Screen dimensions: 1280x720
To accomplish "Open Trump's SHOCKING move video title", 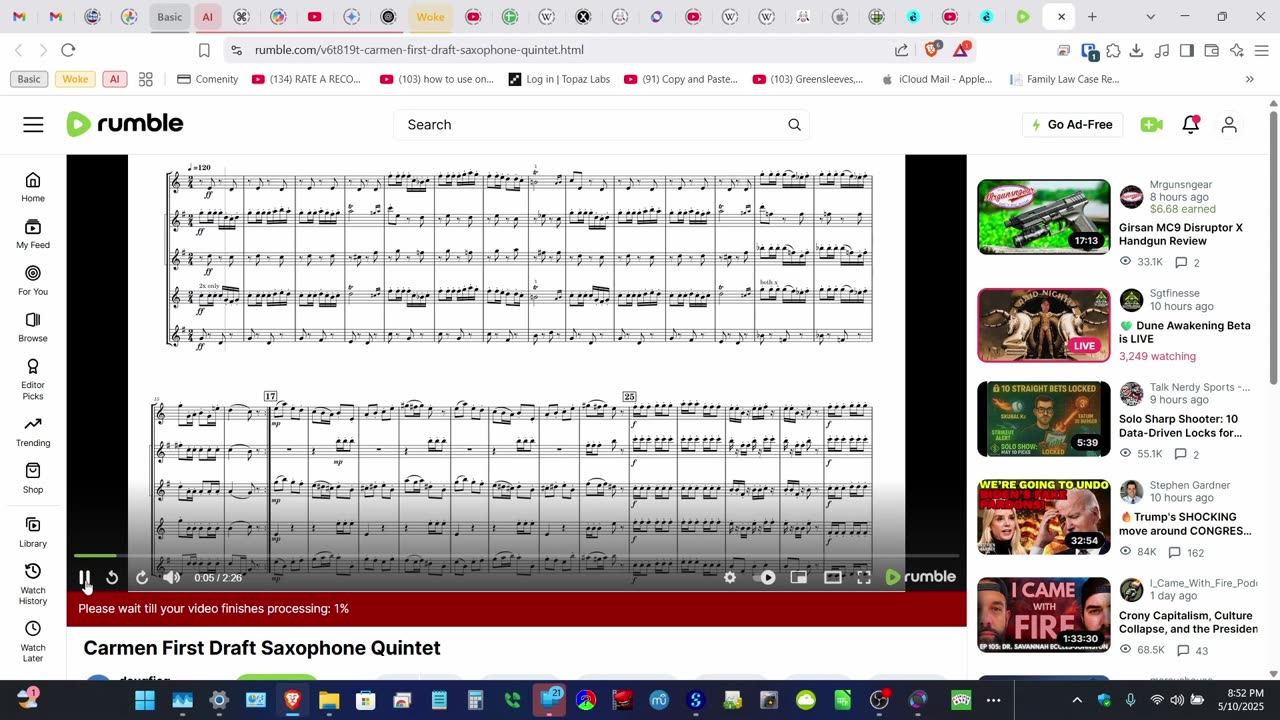I will pos(1185,524).
